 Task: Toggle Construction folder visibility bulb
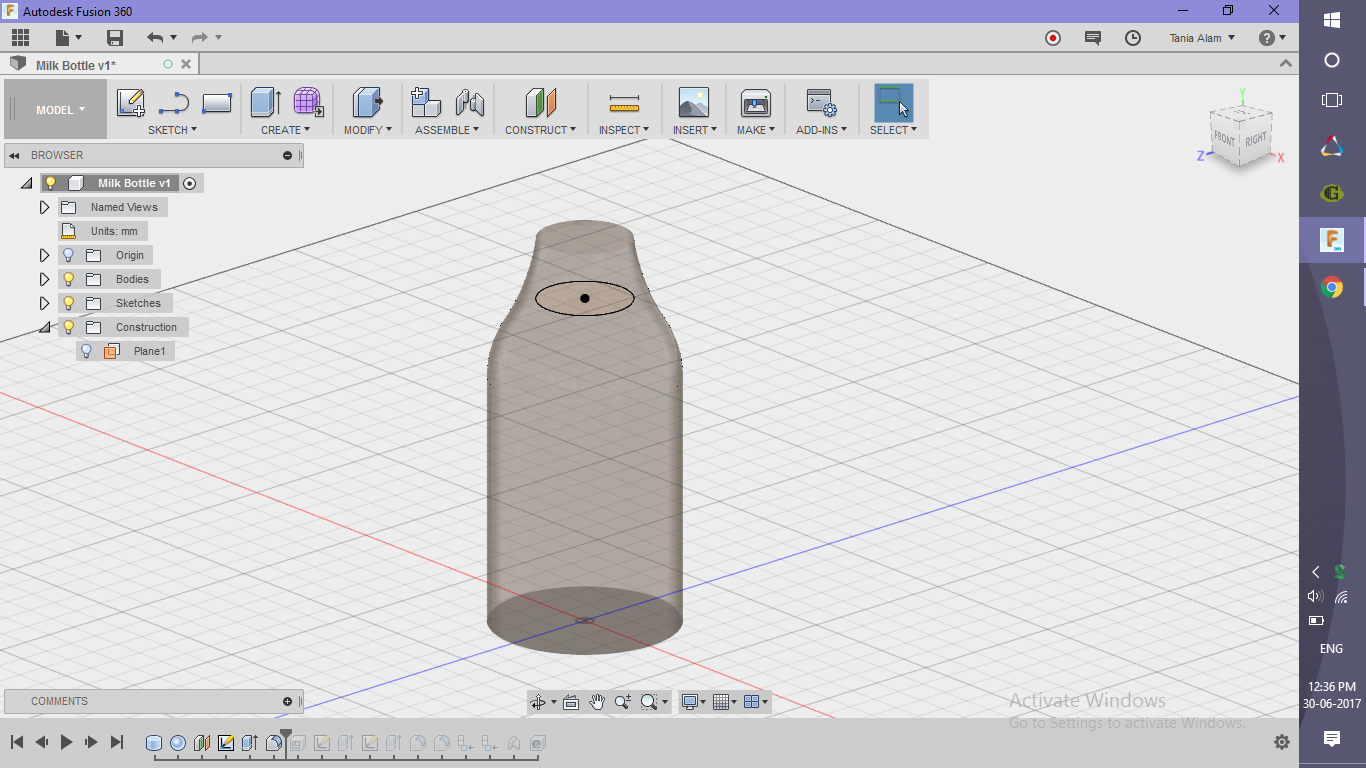pos(69,327)
